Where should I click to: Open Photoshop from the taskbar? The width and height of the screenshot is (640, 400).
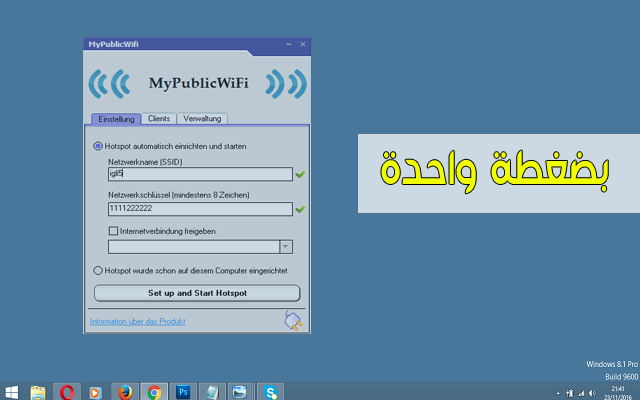point(183,393)
